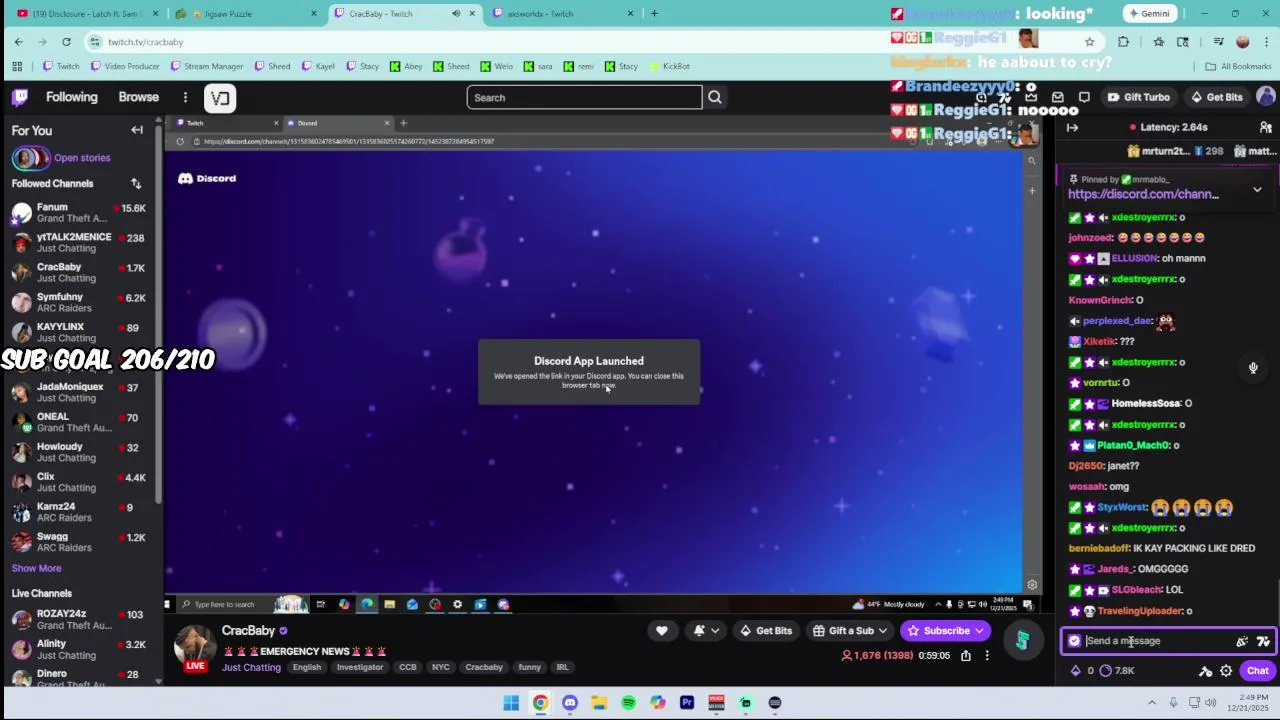This screenshot has height=720, width=1280.
Task: Click the Twitch search input field
Action: click(x=585, y=97)
